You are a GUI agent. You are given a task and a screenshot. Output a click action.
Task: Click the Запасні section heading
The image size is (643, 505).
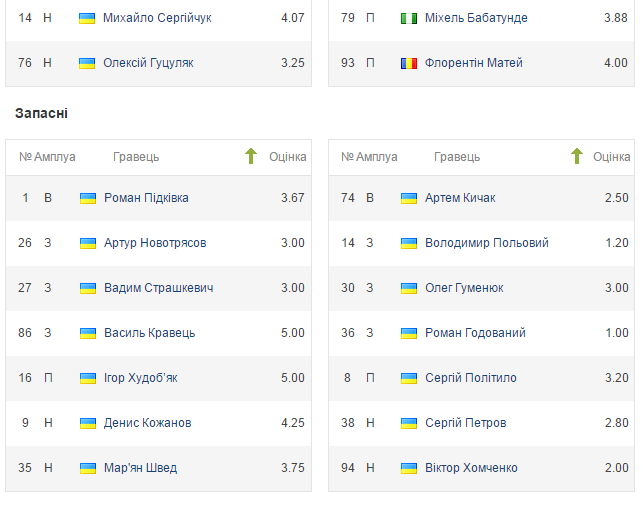41,114
